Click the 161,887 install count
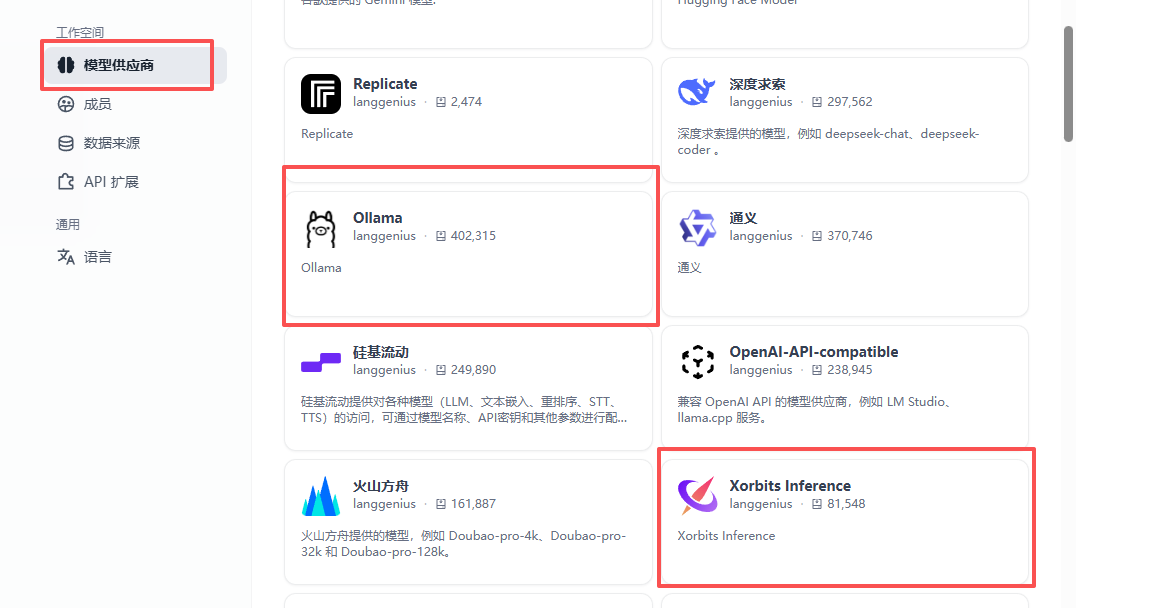 [x=473, y=504]
